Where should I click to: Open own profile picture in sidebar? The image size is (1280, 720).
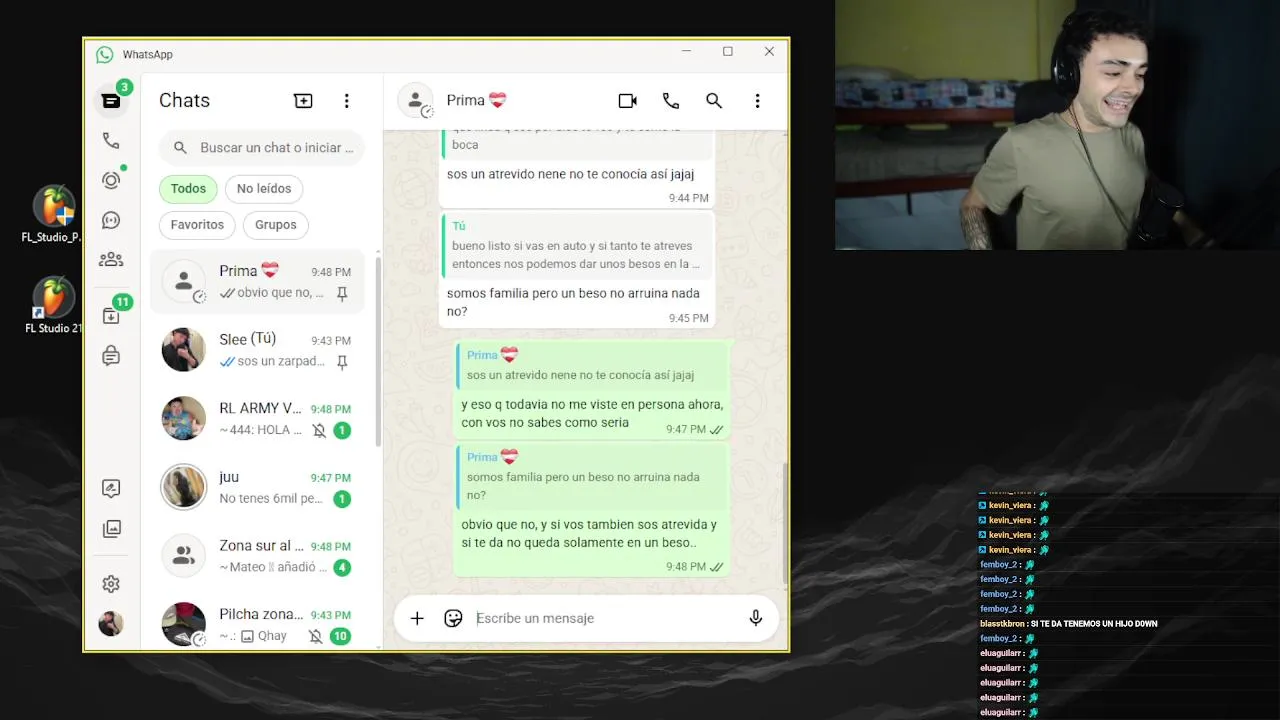pos(111,623)
